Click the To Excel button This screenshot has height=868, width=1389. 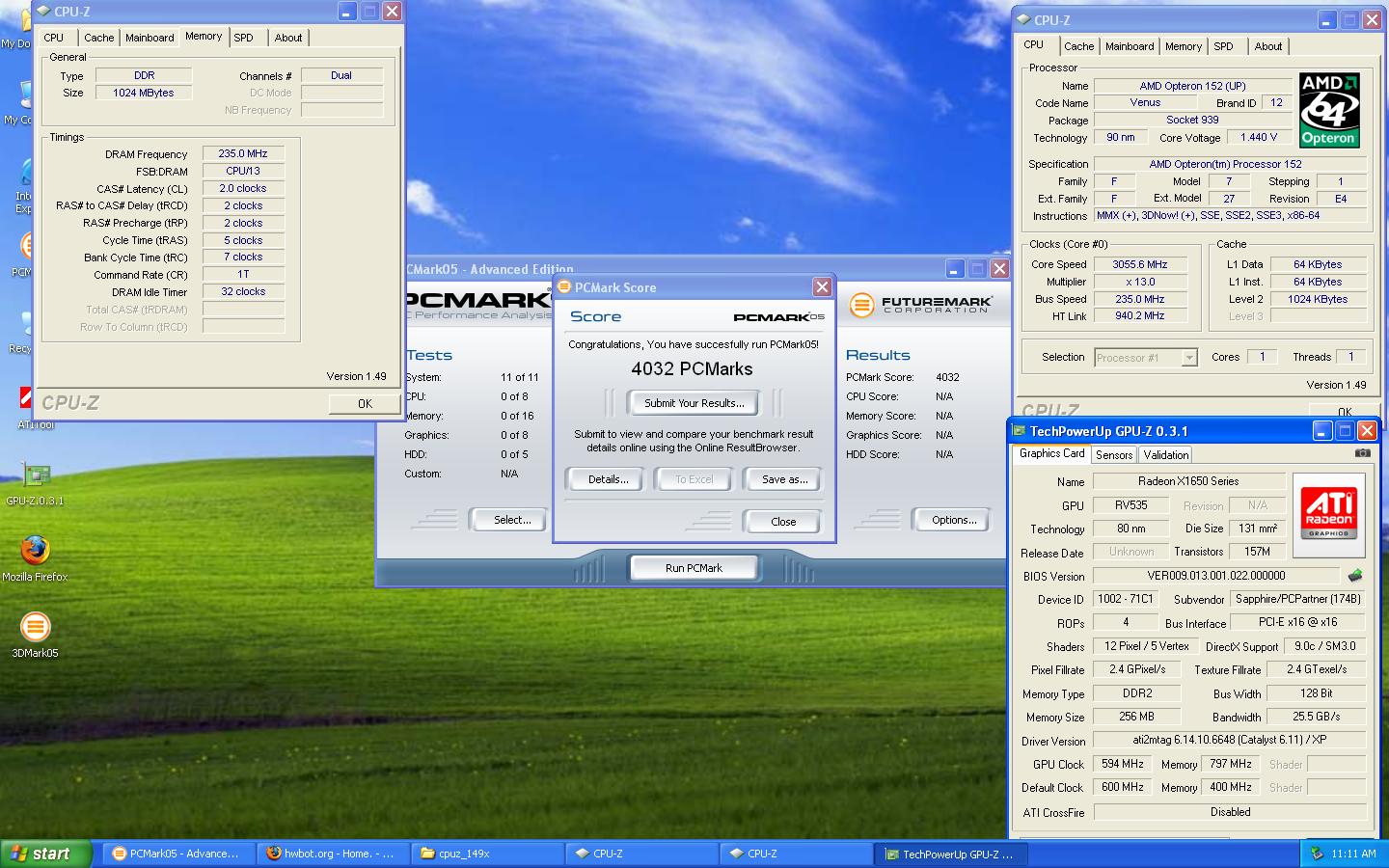[x=694, y=479]
